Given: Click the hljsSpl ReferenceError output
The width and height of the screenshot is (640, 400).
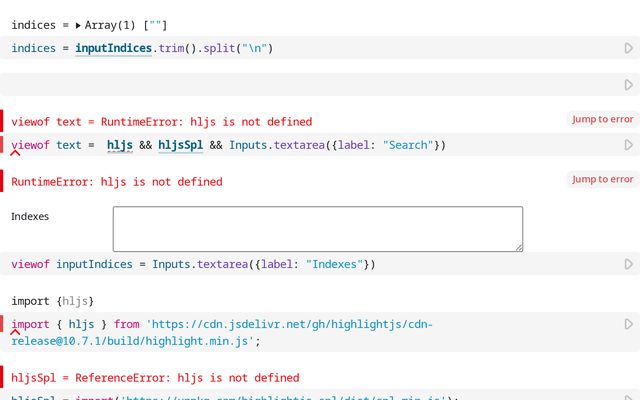Looking at the screenshot, I should (x=155, y=378).
